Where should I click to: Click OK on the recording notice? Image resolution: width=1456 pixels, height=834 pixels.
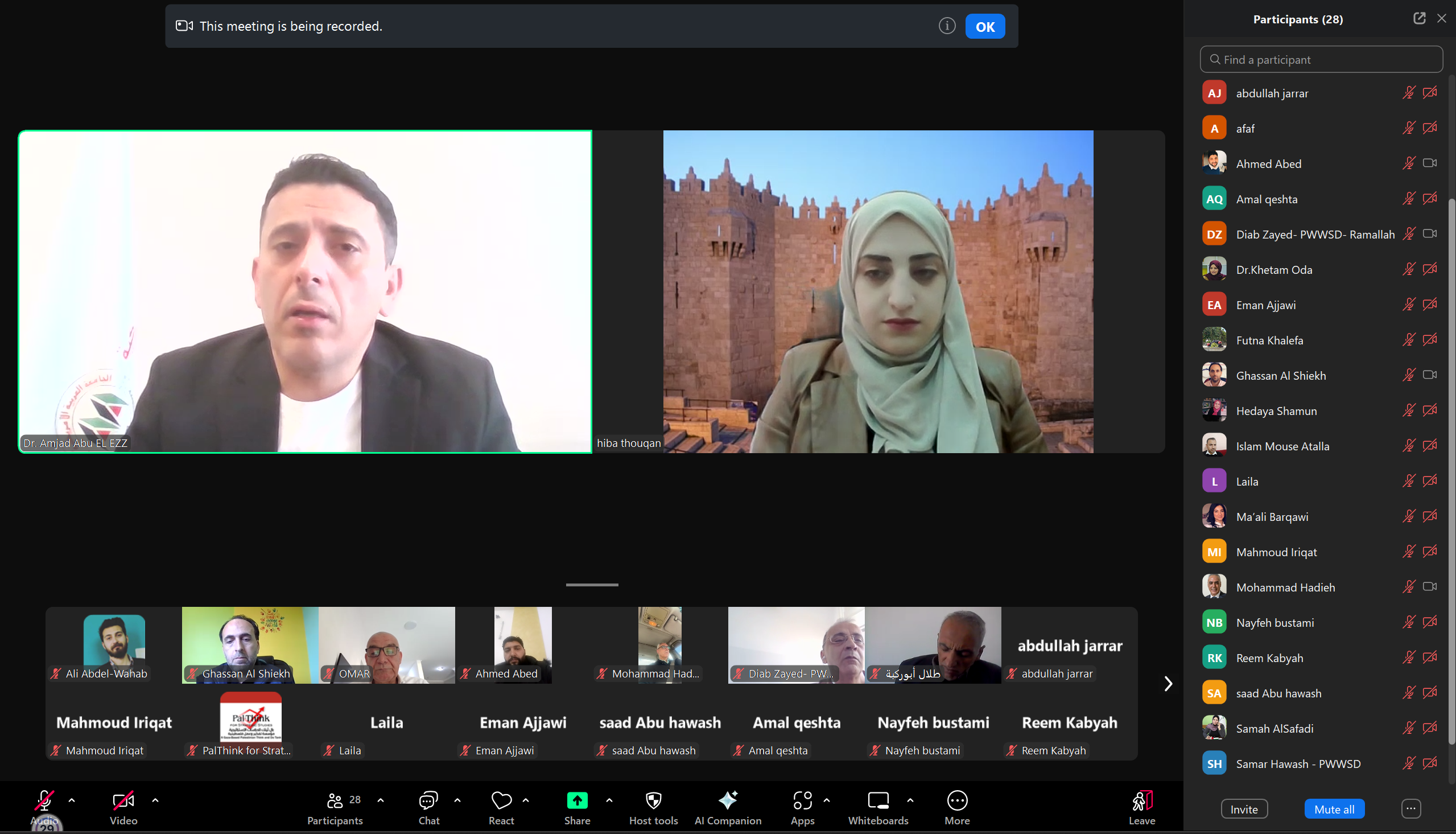984,26
